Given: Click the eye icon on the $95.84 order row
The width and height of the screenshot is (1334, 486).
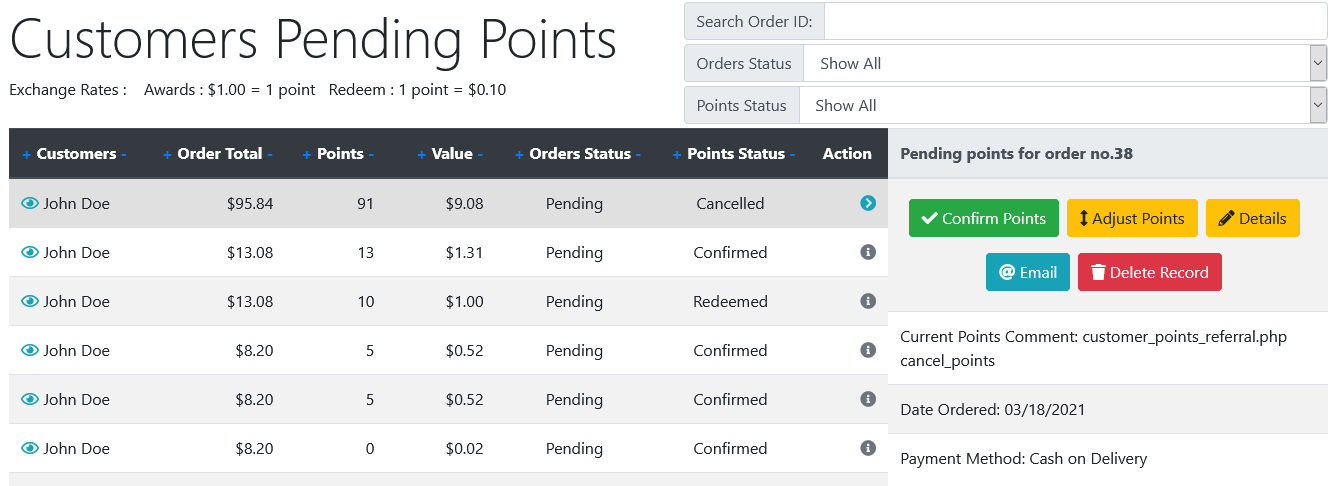Looking at the screenshot, I should click(x=30, y=203).
